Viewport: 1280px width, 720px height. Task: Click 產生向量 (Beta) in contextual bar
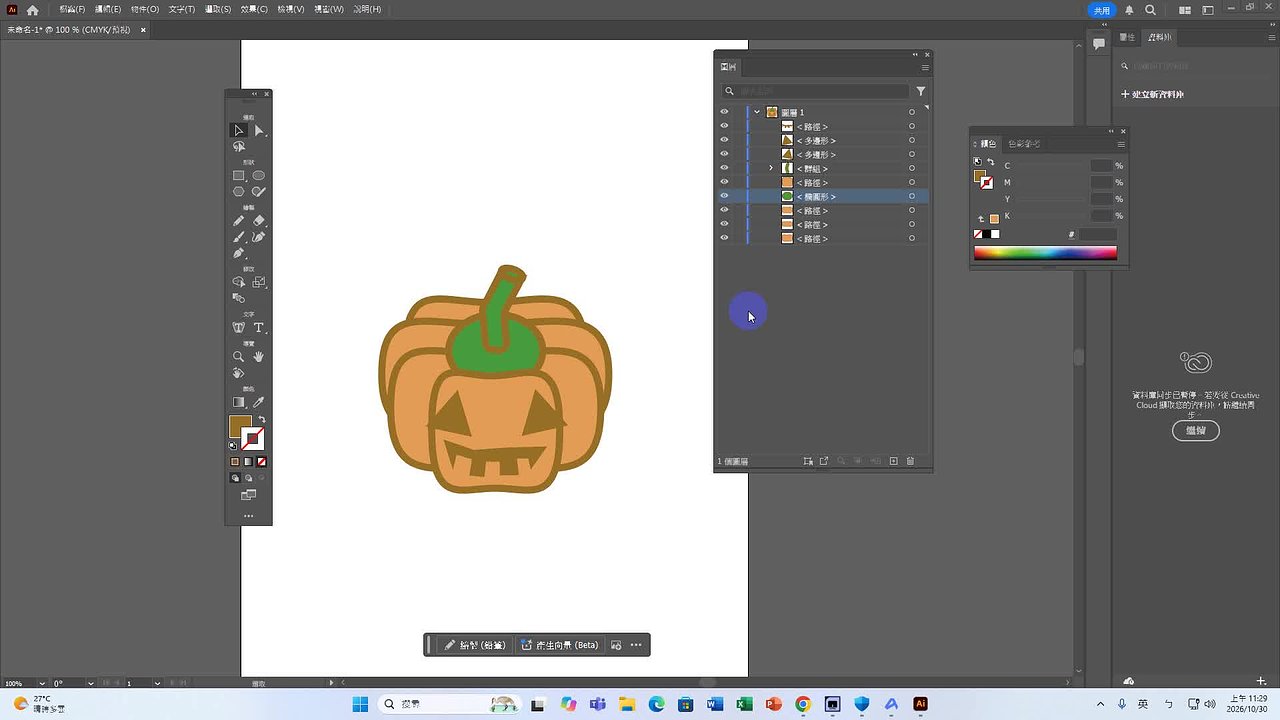(x=560, y=645)
